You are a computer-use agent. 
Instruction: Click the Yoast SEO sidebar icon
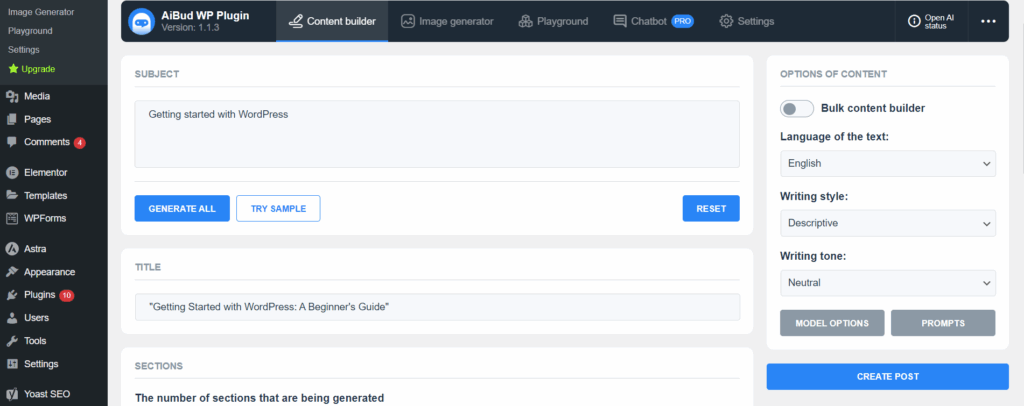point(12,394)
